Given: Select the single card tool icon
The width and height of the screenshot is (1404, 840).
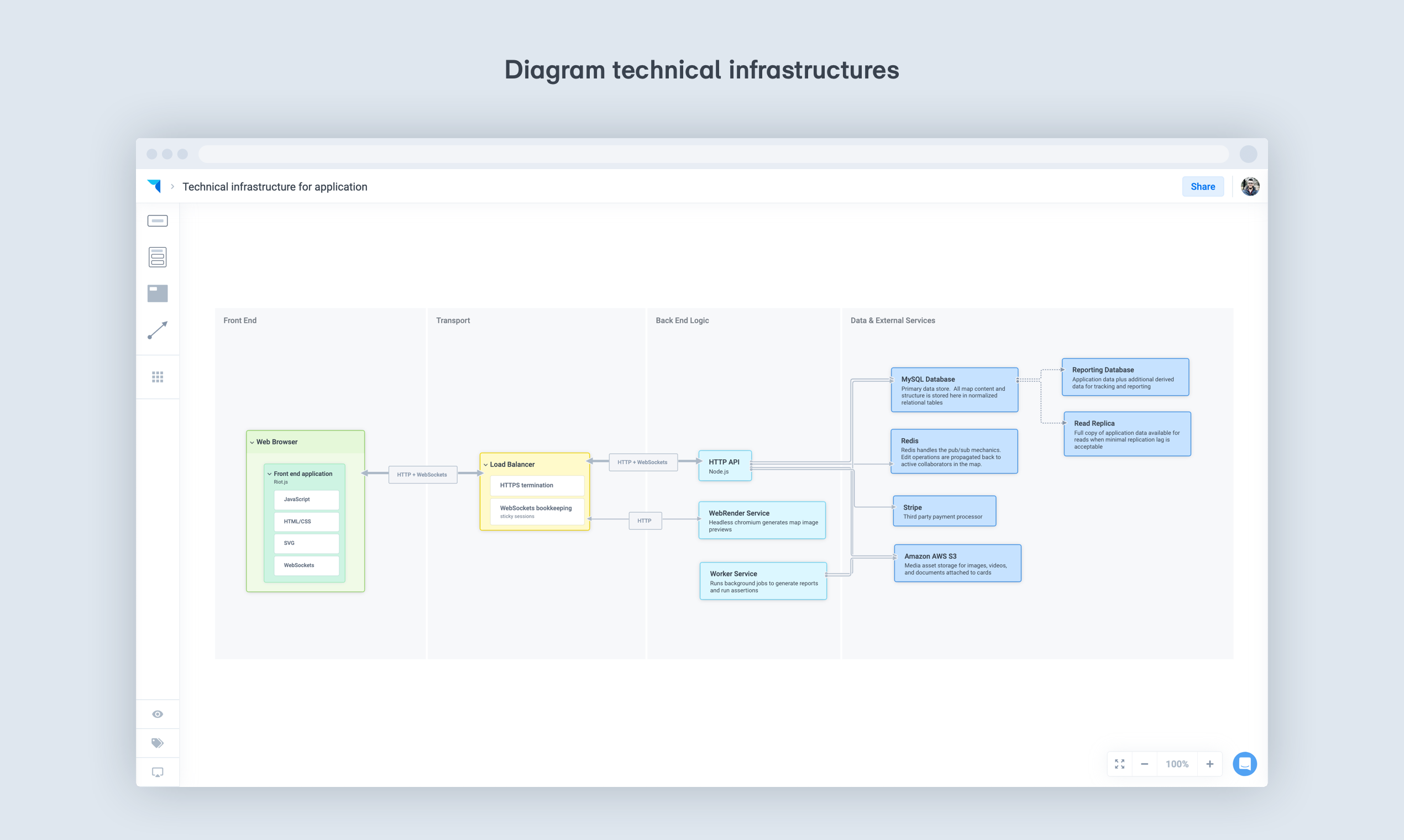Looking at the screenshot, I should tap(158, 221).
